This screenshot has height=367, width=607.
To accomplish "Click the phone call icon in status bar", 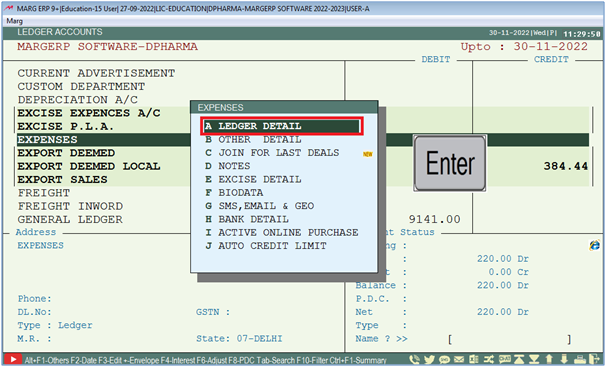I will 414,359.
